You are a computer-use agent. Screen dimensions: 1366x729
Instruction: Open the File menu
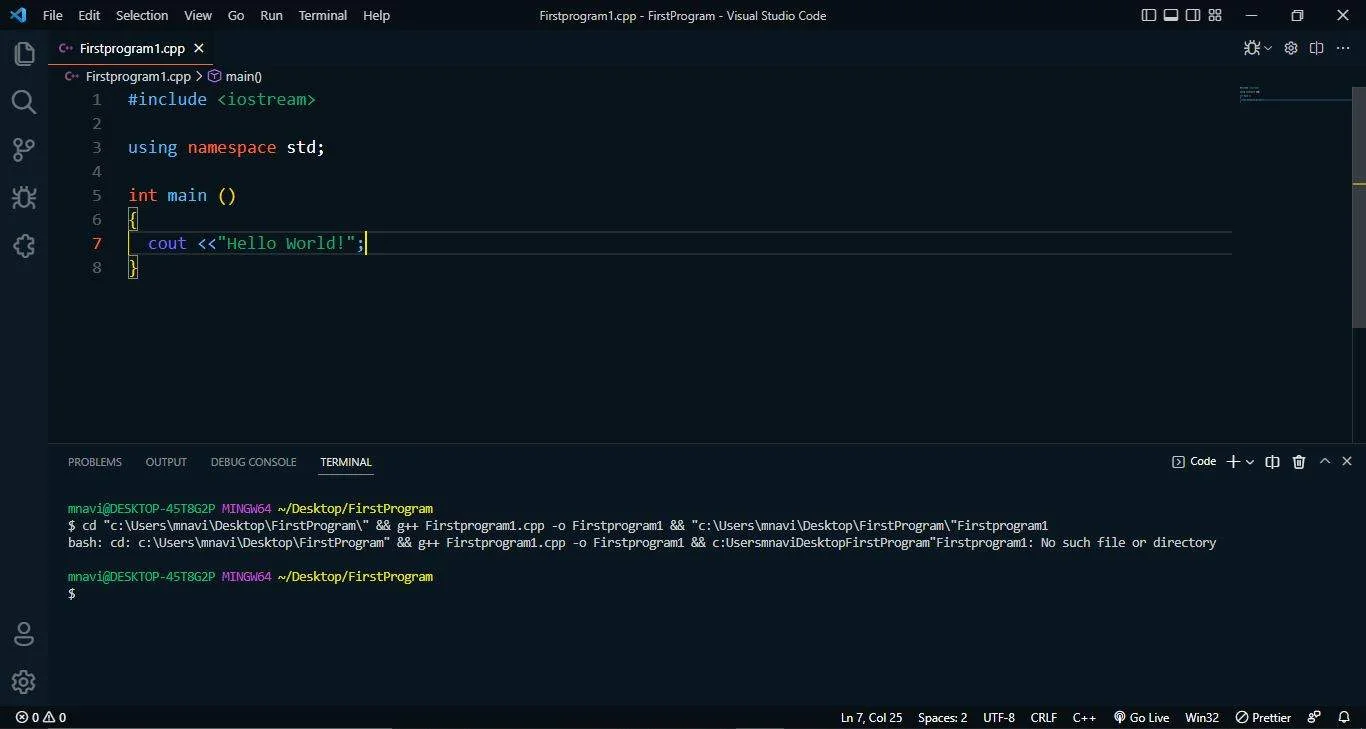tap(53, 15)
